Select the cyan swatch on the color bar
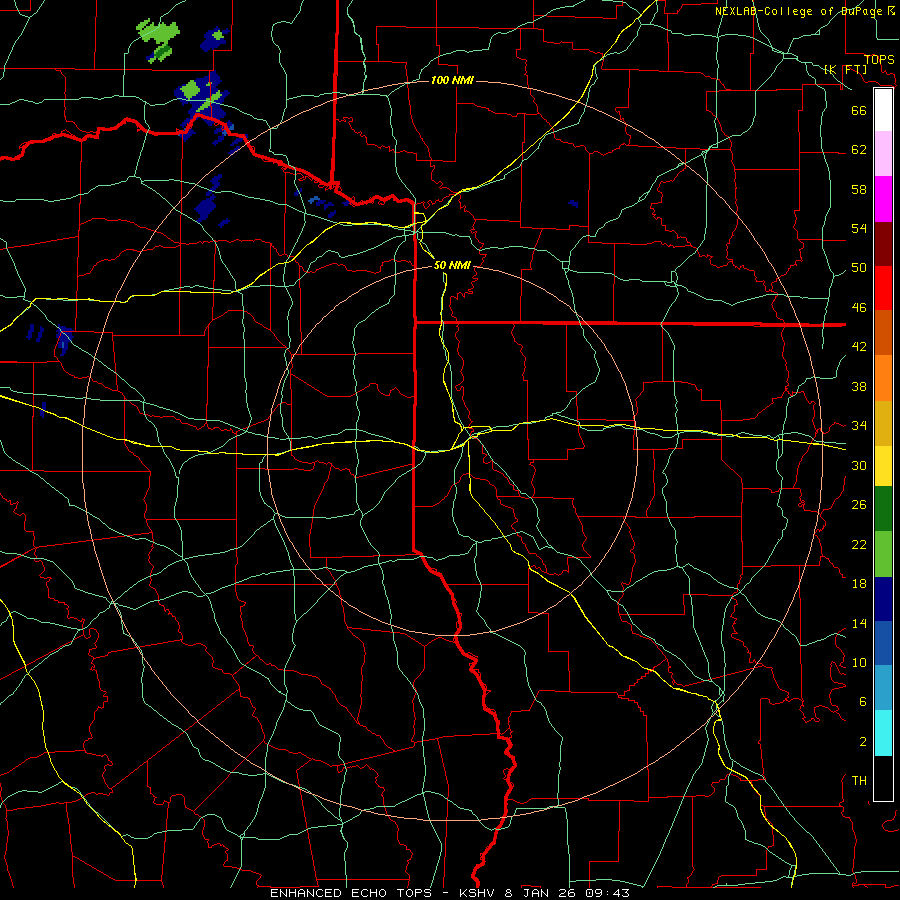900x900 pixels. click(x=883, y=733)
